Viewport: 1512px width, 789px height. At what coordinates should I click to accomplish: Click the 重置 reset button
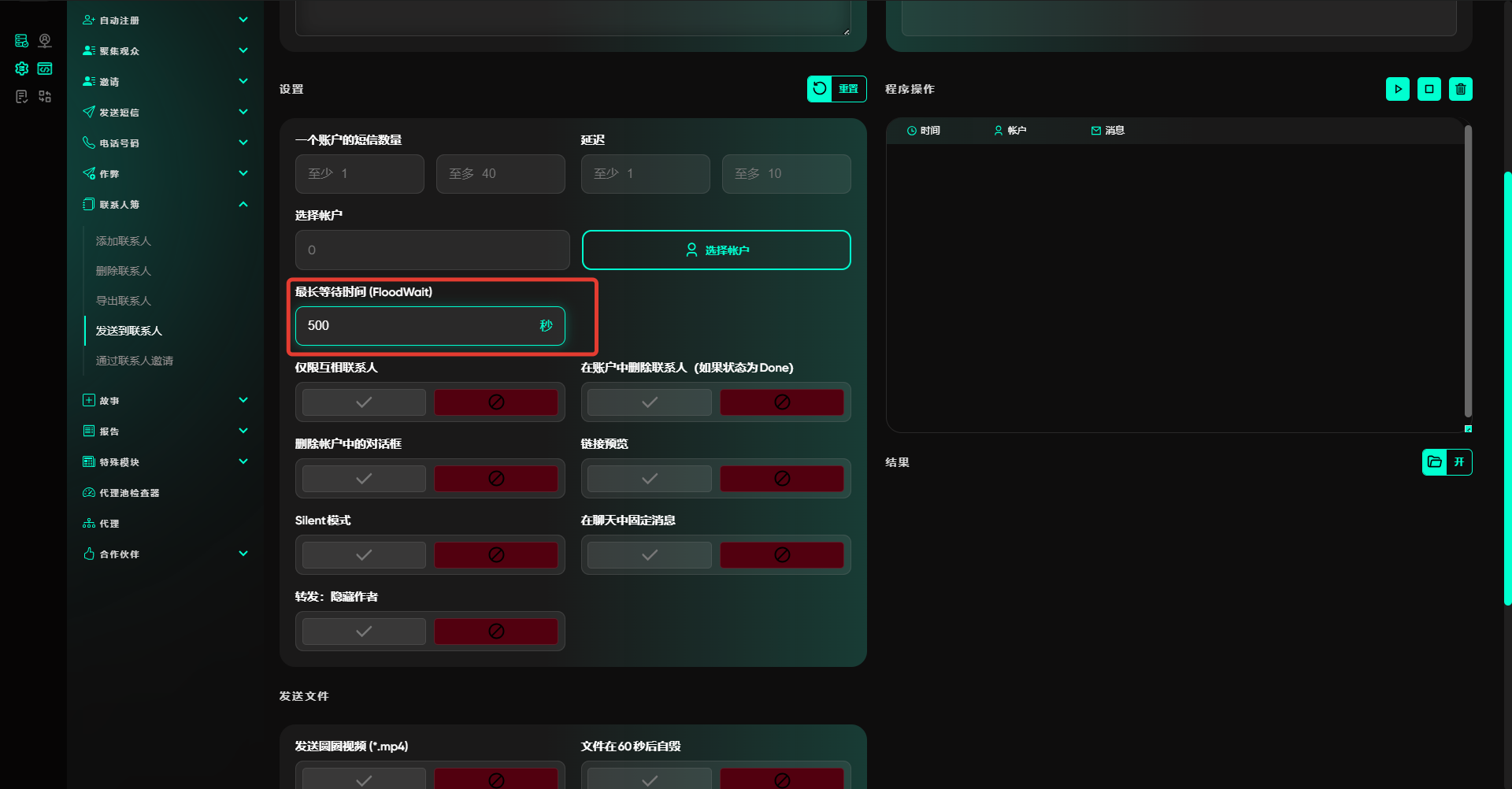[836, 89]
